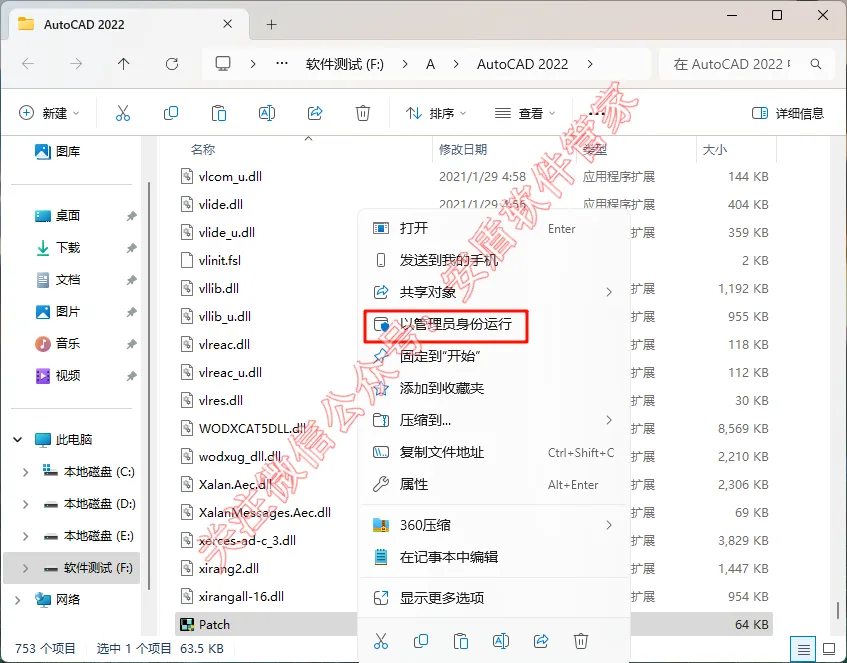Click the Rename icon in the toolbar
Image resolution: width=847 pixels, height=663 pixels.
267,113
